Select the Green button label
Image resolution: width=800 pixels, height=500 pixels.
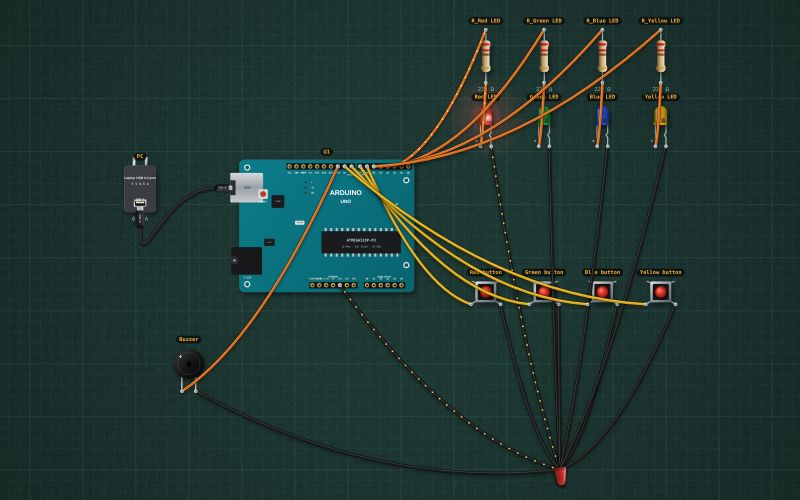(544, 272)
